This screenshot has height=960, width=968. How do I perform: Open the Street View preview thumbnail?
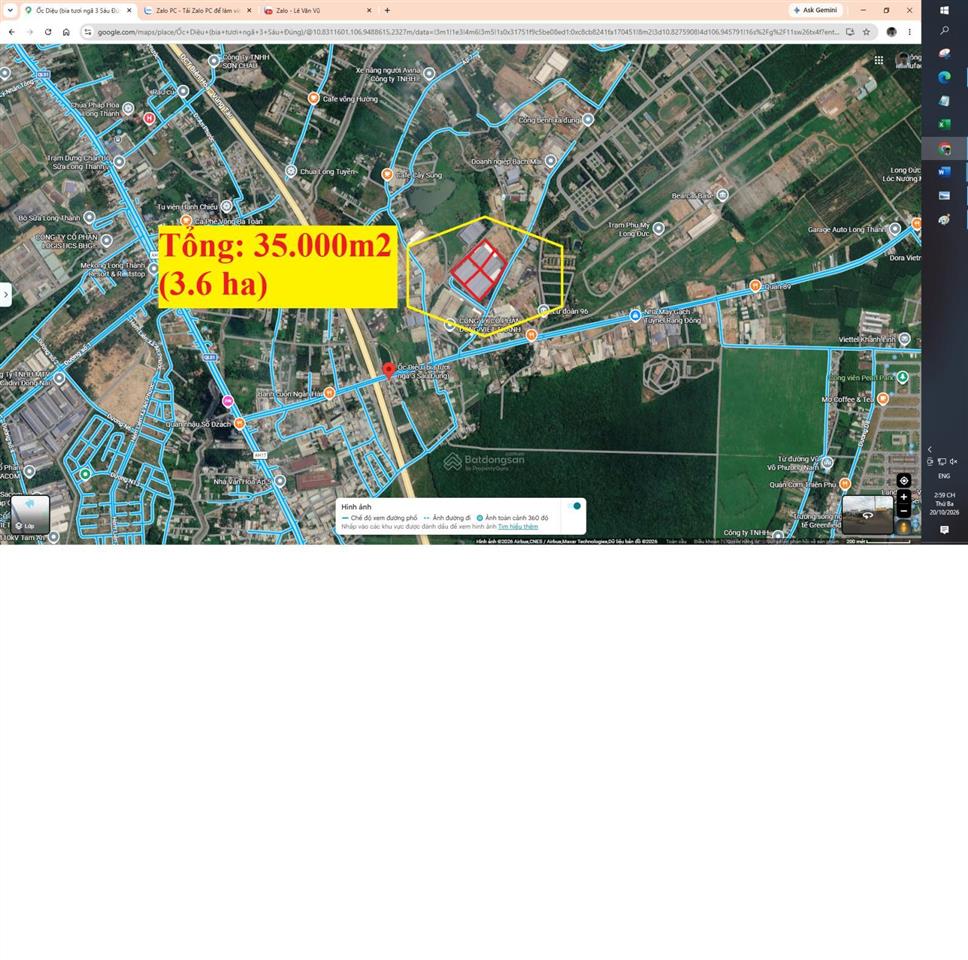coord(867,514)
